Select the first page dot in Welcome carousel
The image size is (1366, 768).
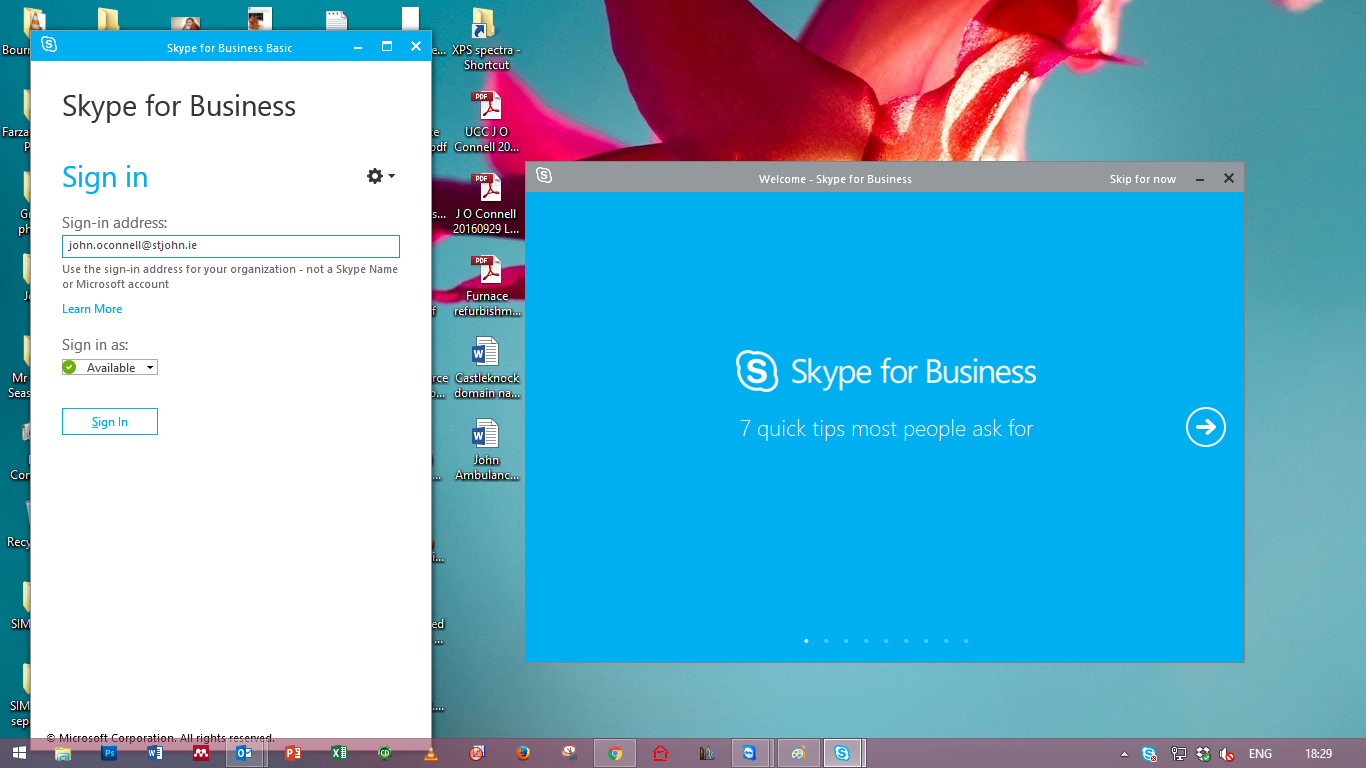coord(806,641)
